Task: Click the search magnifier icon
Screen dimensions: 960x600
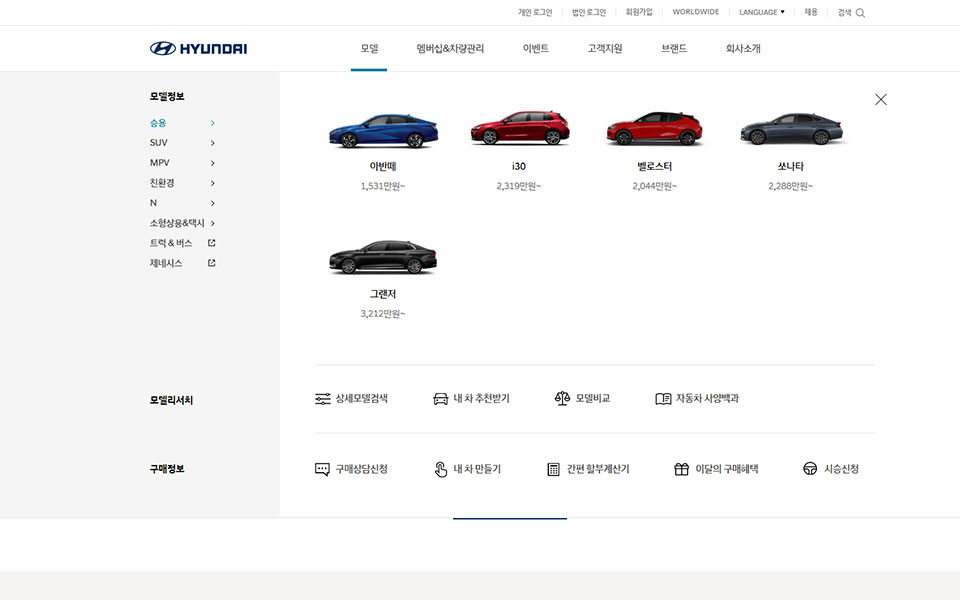Action: pos(860,13)
